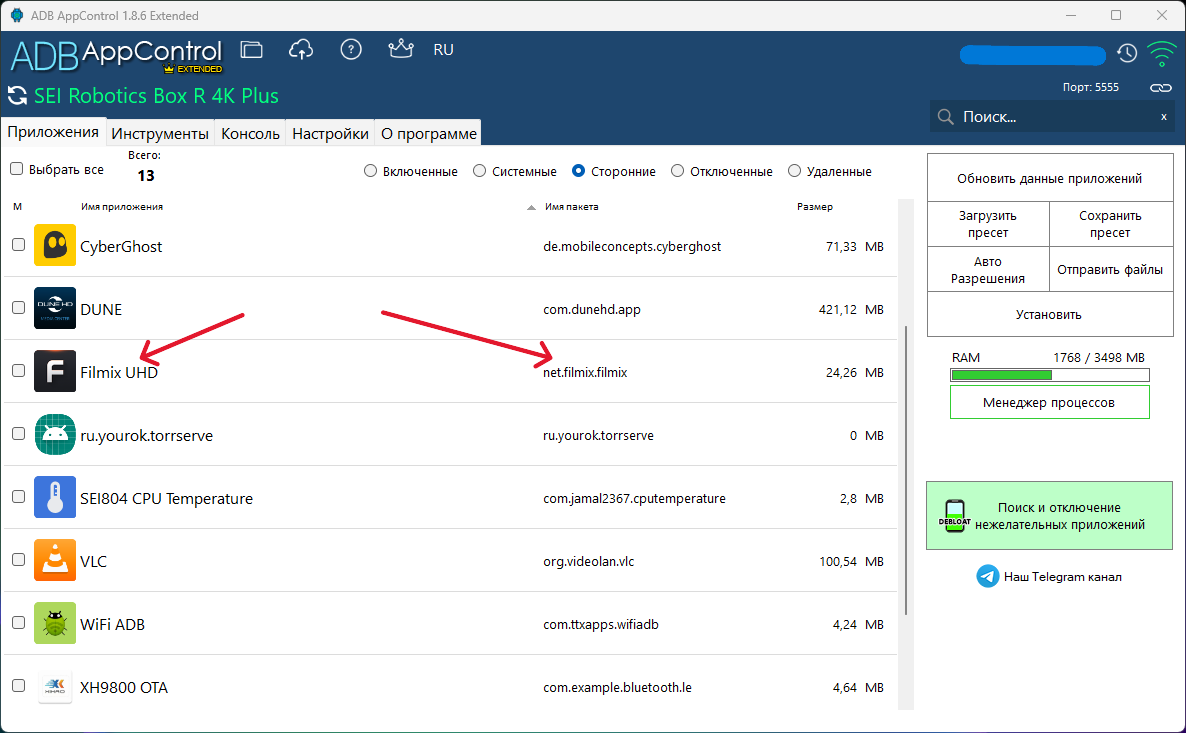Click the device name 'SEI Robotics Box R 4K Plus'

tap(157, 96)
